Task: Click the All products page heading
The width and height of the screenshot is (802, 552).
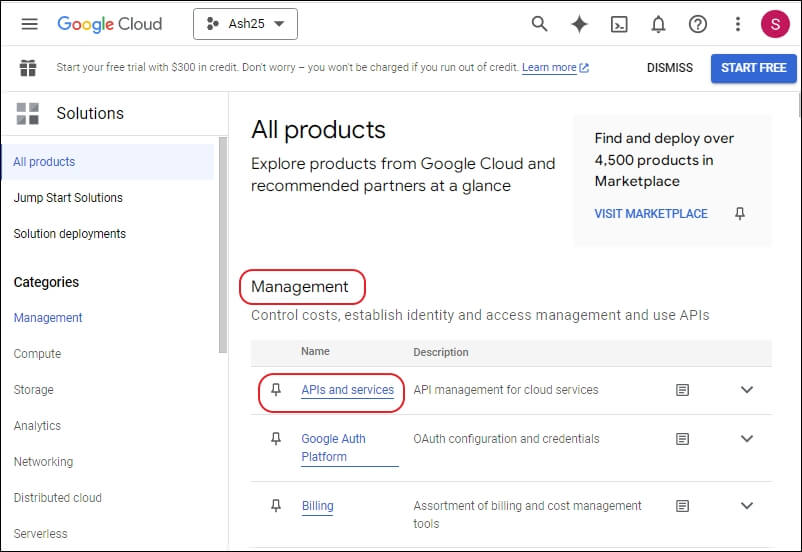Action: [x=318, y=130]
